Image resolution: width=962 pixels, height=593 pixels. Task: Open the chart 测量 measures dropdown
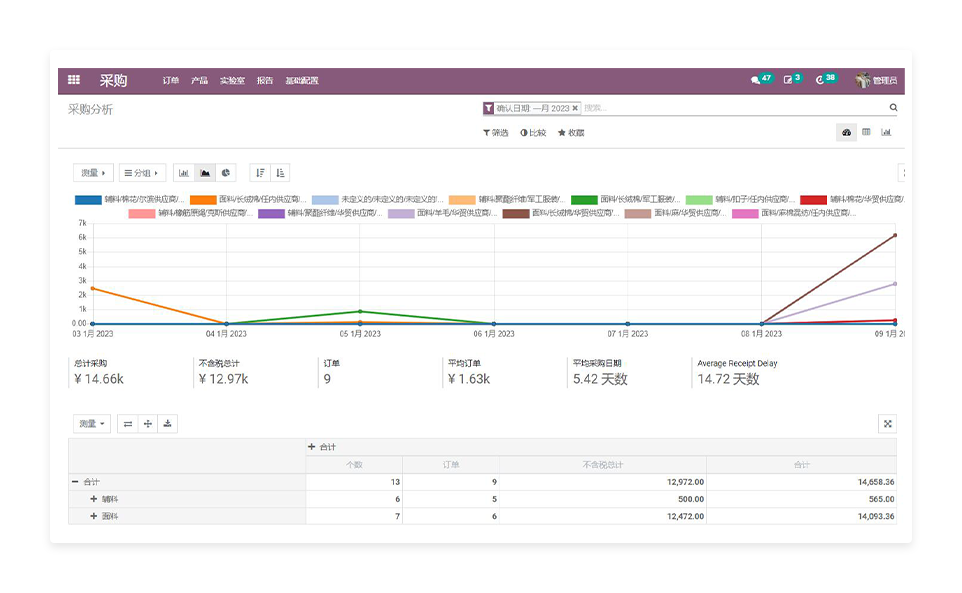[x=93, y=173]
